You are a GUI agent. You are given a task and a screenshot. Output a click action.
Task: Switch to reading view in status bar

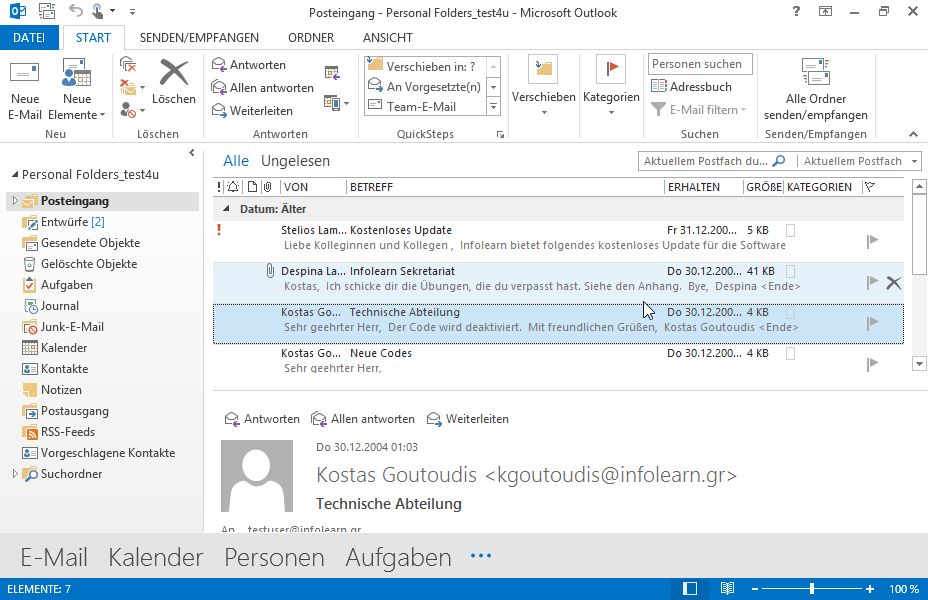[727, 589]
